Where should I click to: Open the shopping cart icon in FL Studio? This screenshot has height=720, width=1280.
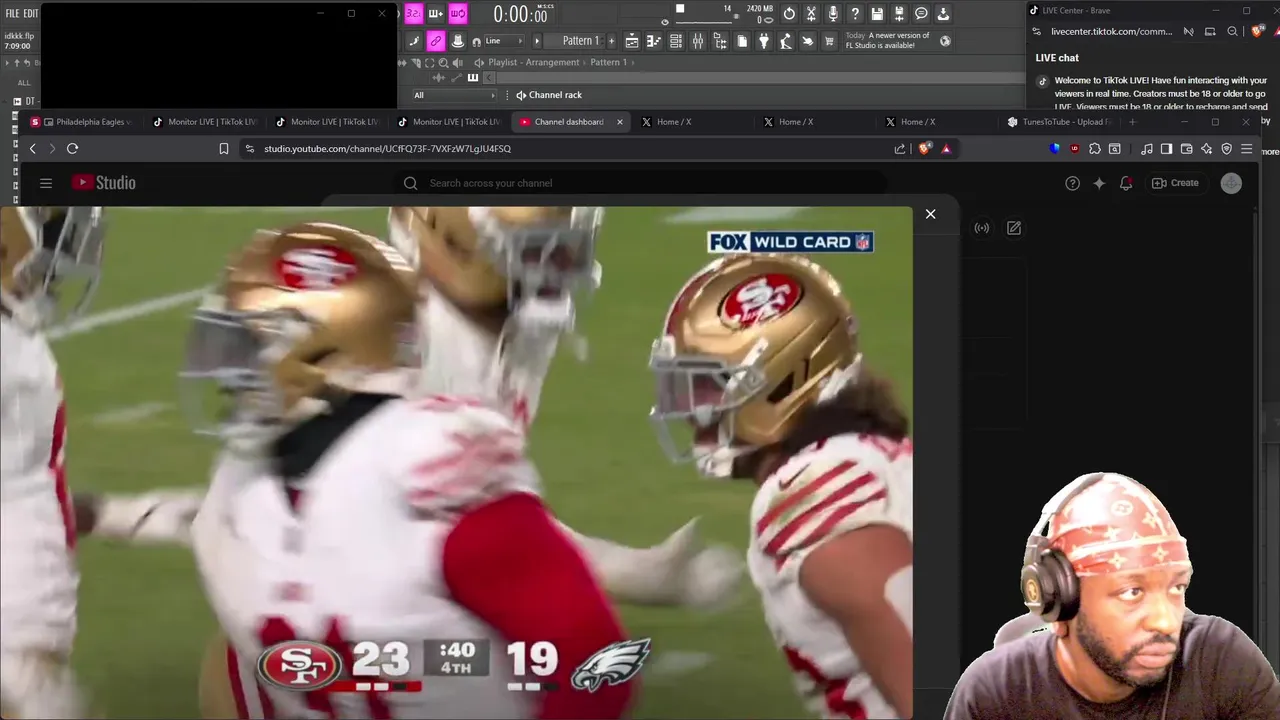[x=830, y=41]
